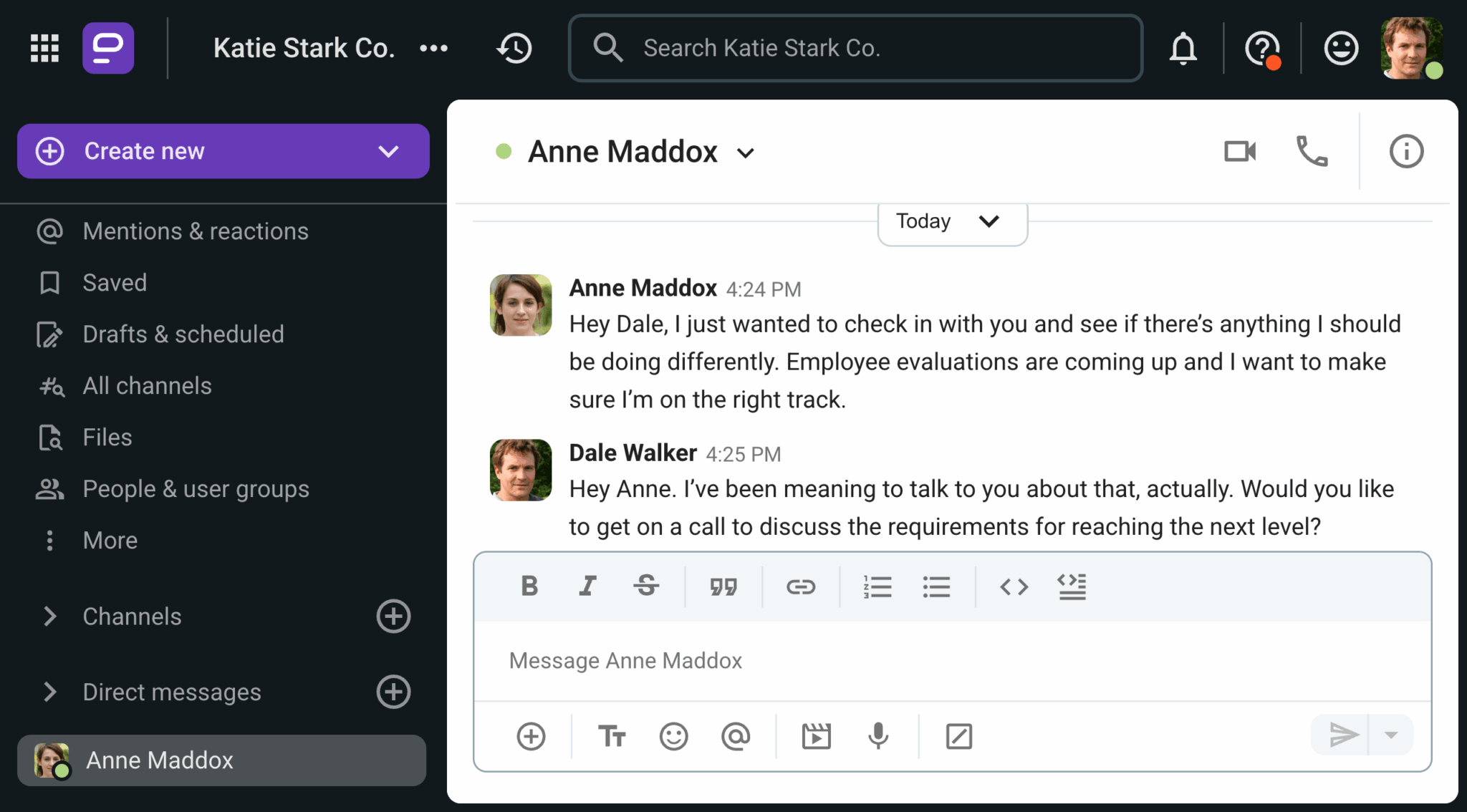Start a voice call using the phone icon
The image size is (1467, 812).
(x=1312, y=152)
